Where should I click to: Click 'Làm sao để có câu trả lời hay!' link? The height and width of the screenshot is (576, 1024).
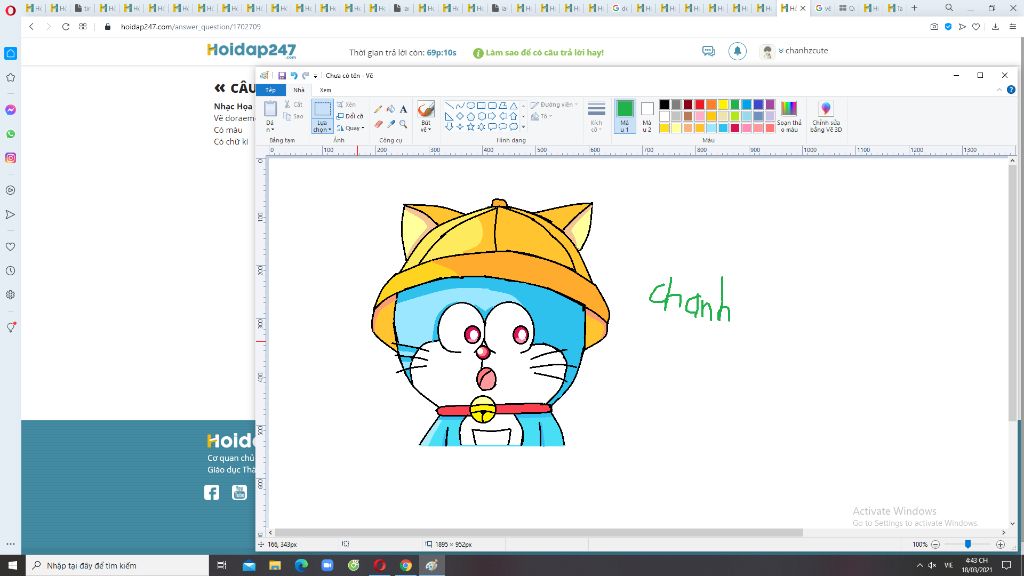point(544,52)
